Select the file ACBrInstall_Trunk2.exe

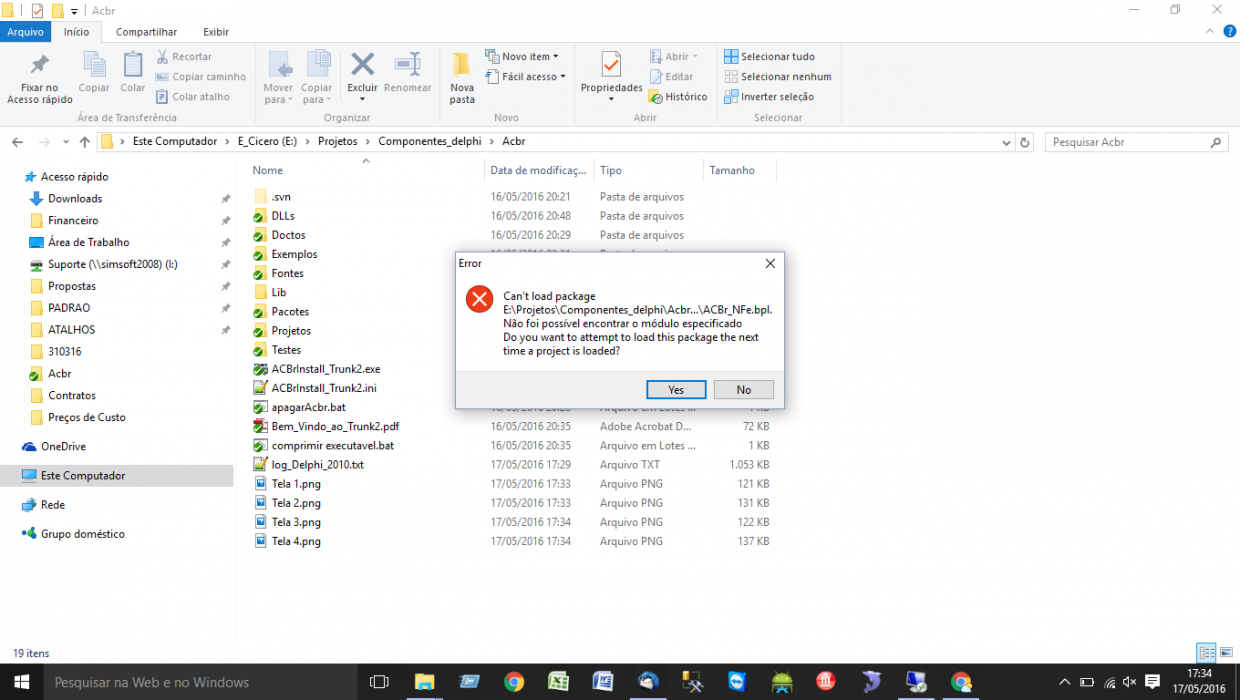tap(326, 369)
